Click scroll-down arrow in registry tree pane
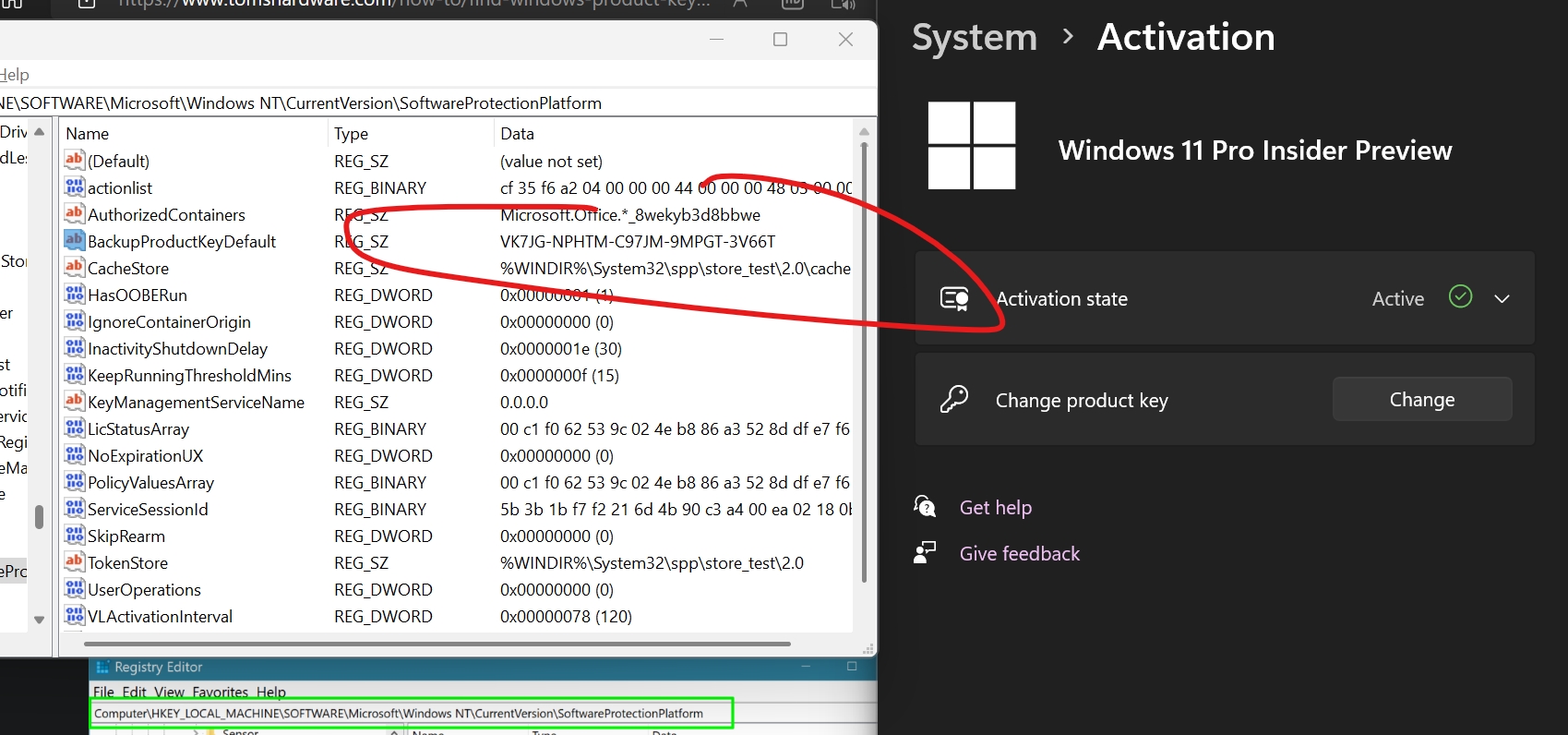The height and width of the screenshot is (735, 1568). click(39, 620)
